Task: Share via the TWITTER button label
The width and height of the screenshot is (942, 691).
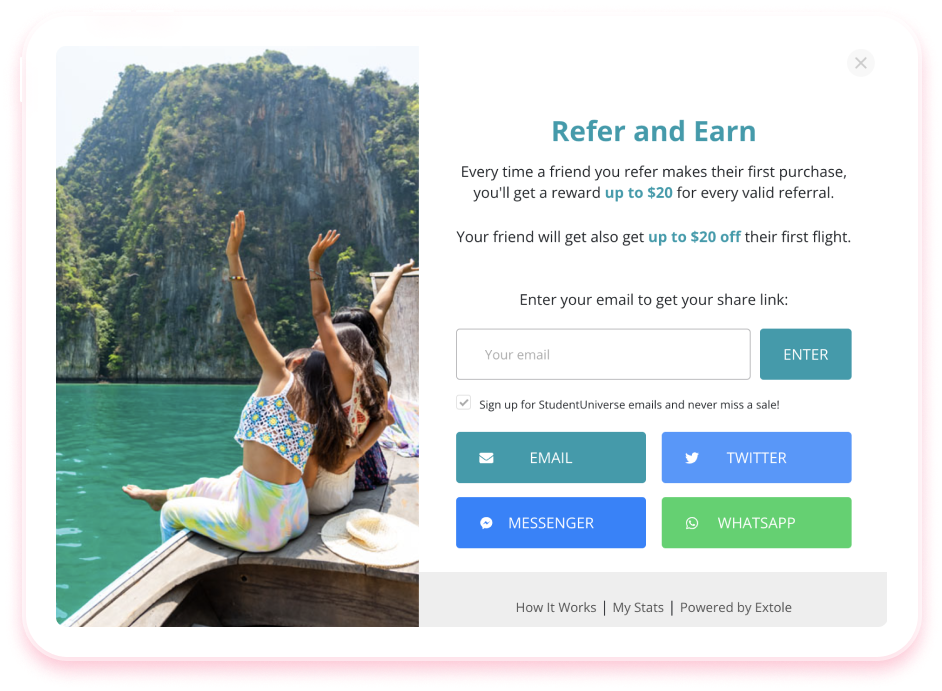Action: (756, 458)
